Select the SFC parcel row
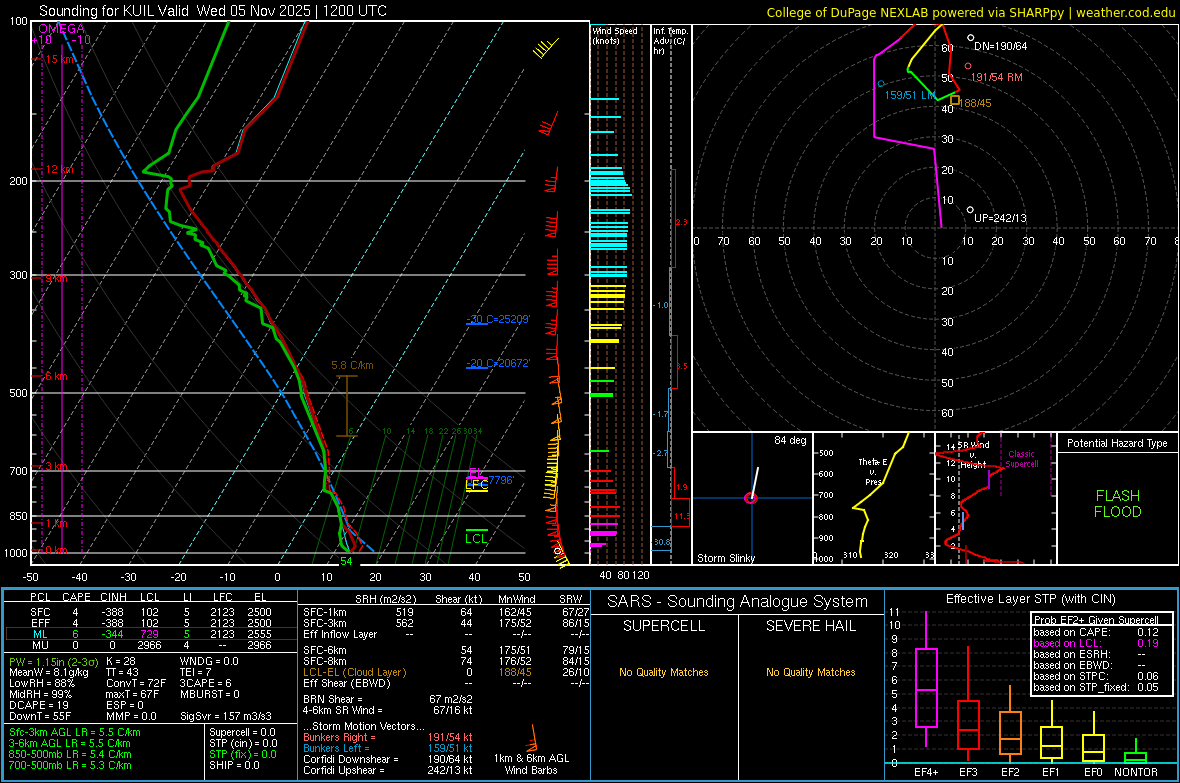This screenshot has width=1180, height=783. 150,610
